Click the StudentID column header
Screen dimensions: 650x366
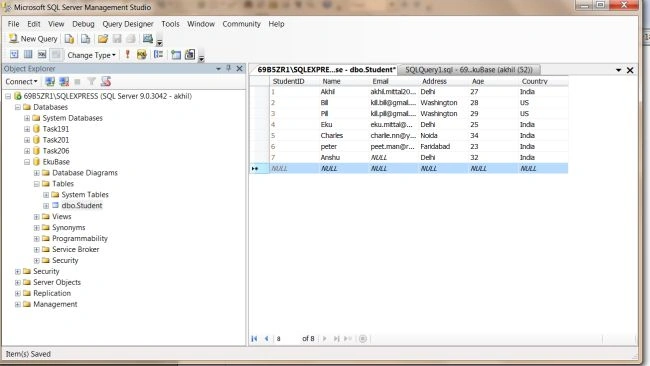294,81
